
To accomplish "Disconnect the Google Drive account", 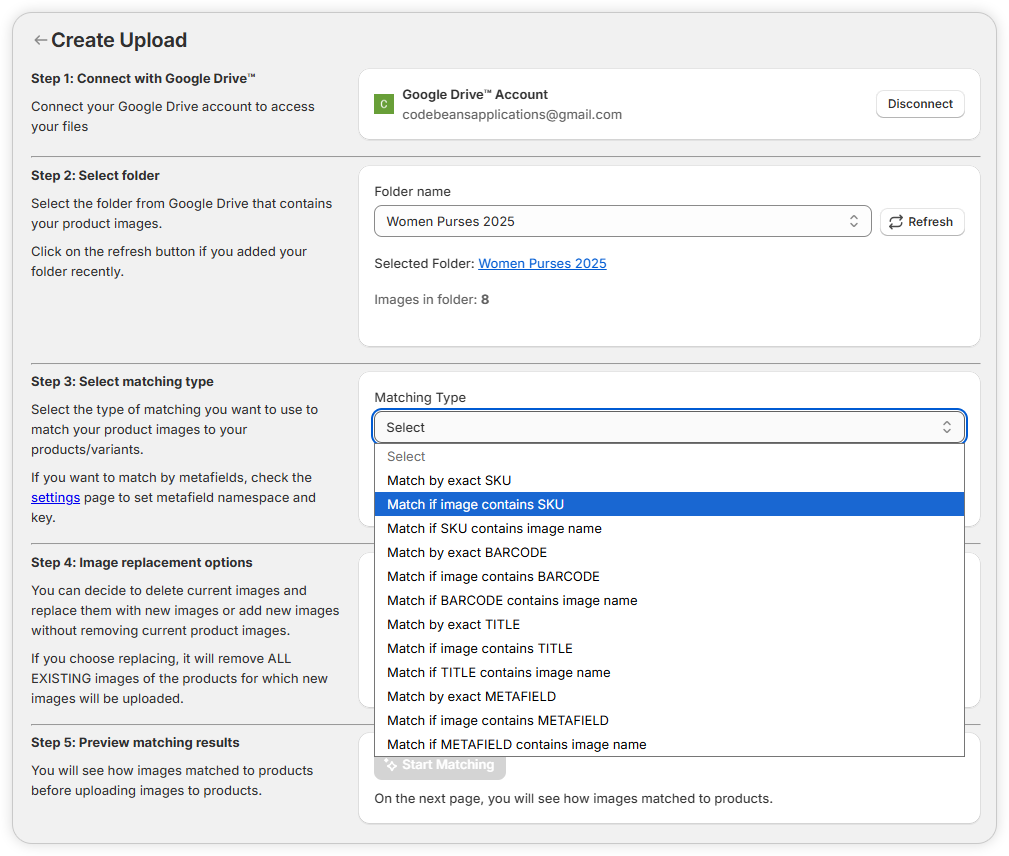I will [920, 104].
